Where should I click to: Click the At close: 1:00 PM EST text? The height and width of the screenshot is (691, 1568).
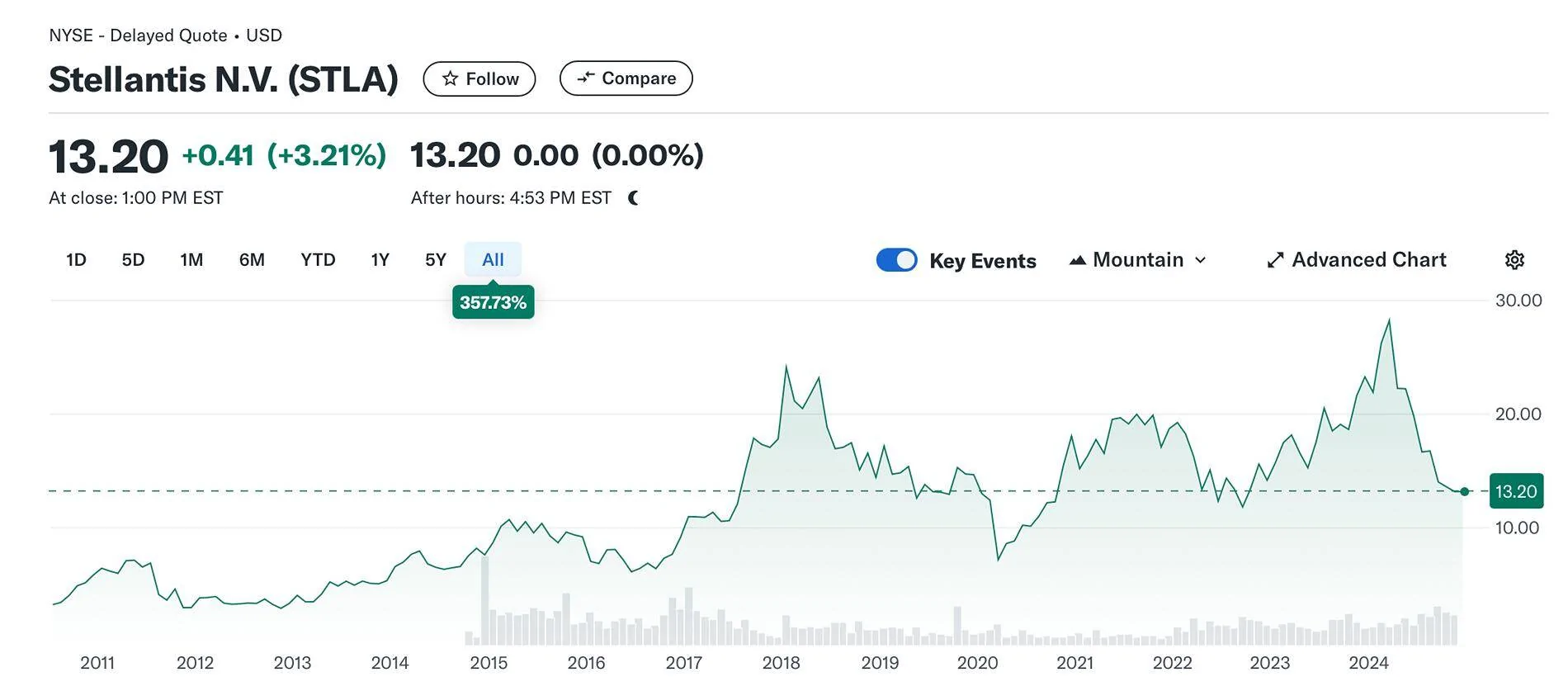click(x=136, y=198)
